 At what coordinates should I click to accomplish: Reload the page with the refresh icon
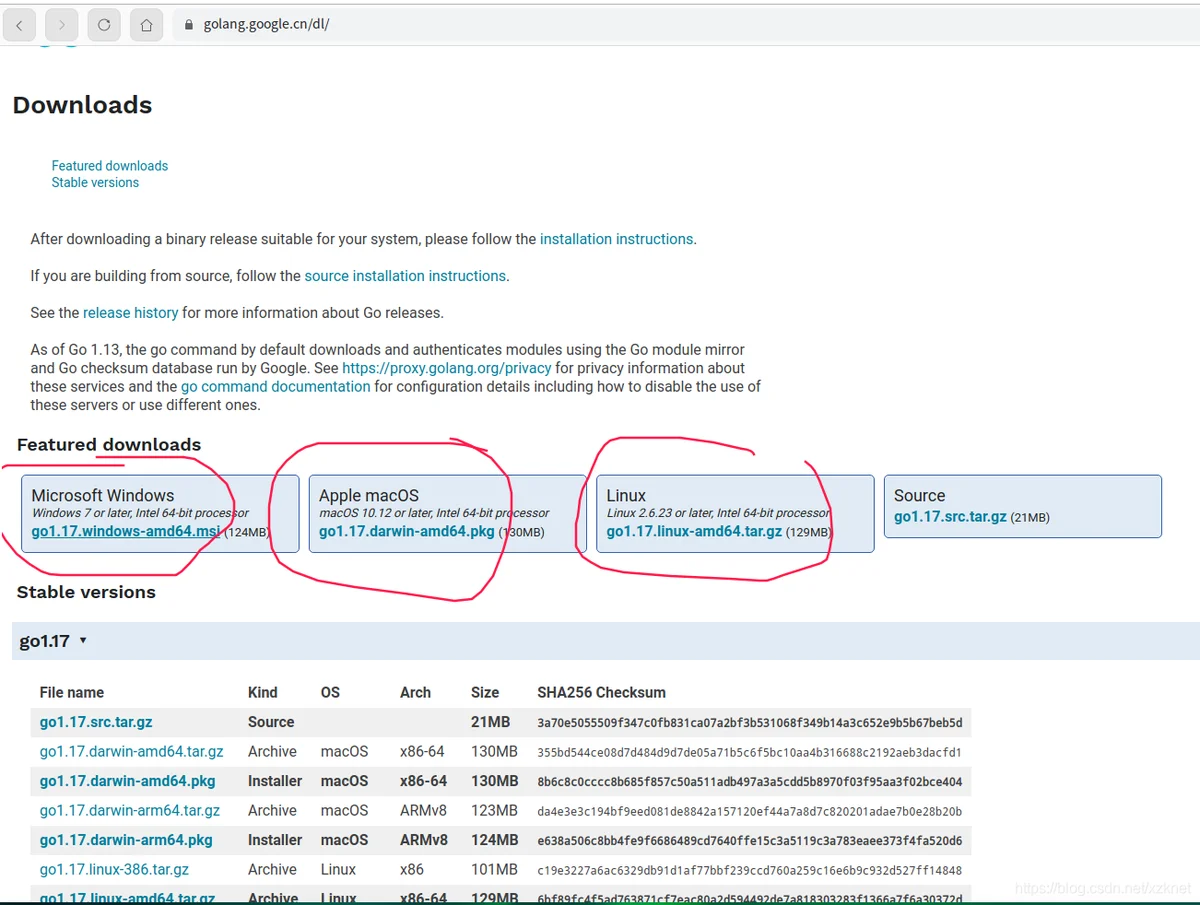[x=104, y=25]
